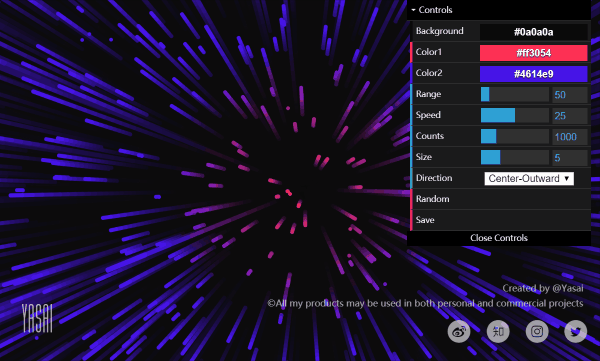The height and width of the screenshot is (361, 600).
Task: Focus the Size value field showing 5
Action: [x=570, y=158]
